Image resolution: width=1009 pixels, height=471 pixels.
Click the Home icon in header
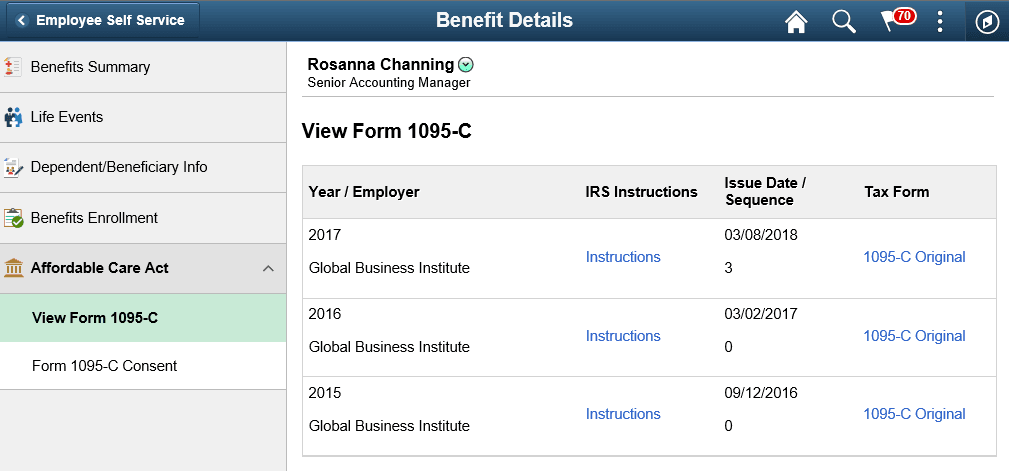[x=796, y=21]
